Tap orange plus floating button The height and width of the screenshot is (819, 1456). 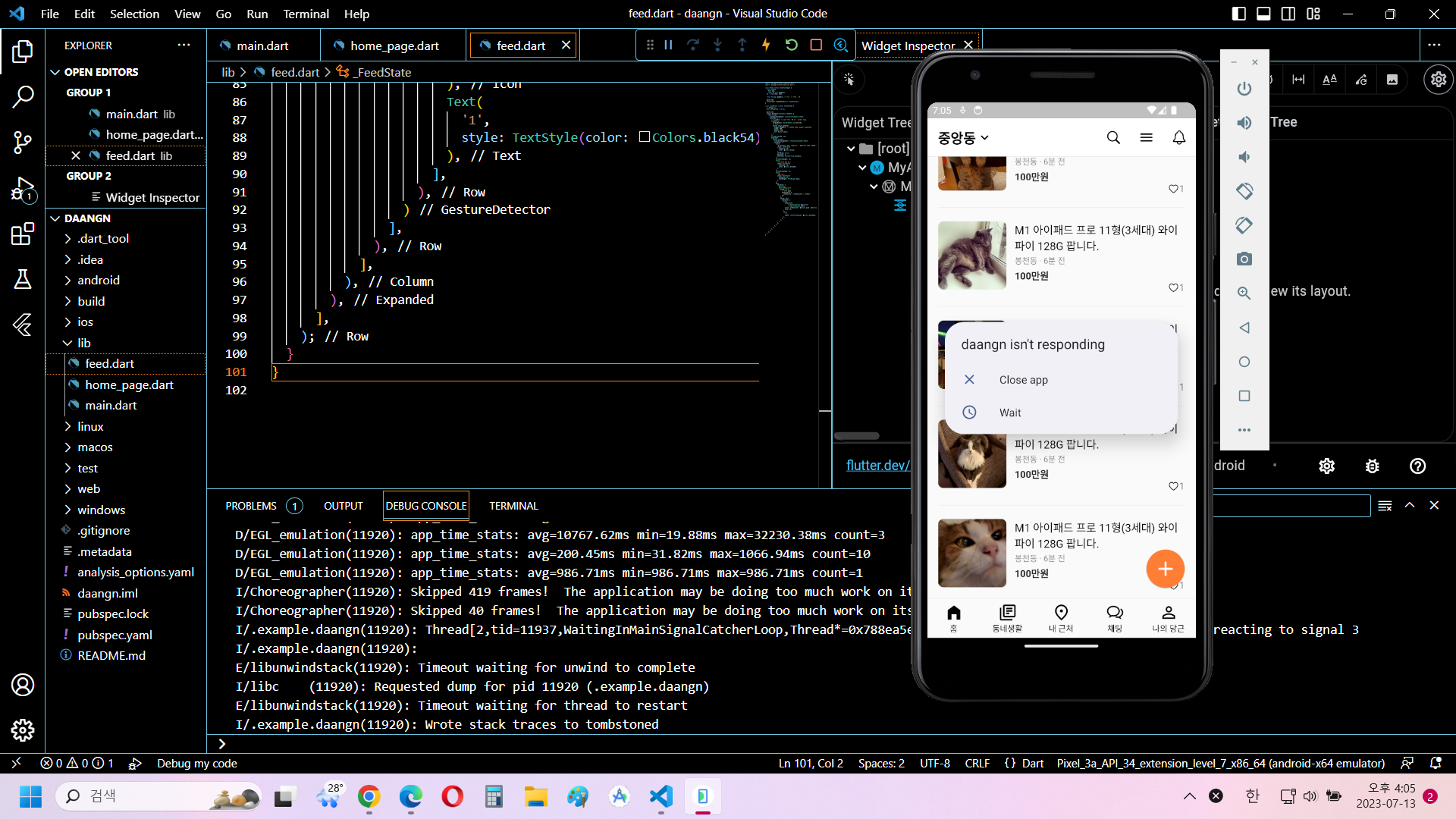point(1165,569)
